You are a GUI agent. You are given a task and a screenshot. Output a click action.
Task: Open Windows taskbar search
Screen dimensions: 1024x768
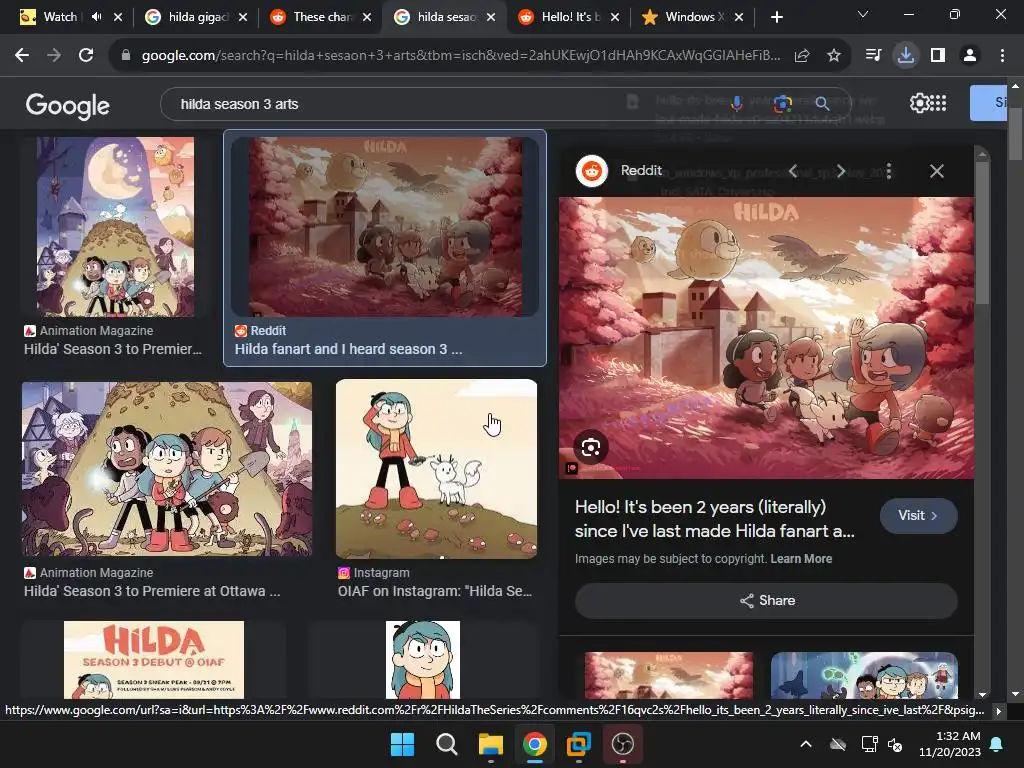[x=447, y=744]
